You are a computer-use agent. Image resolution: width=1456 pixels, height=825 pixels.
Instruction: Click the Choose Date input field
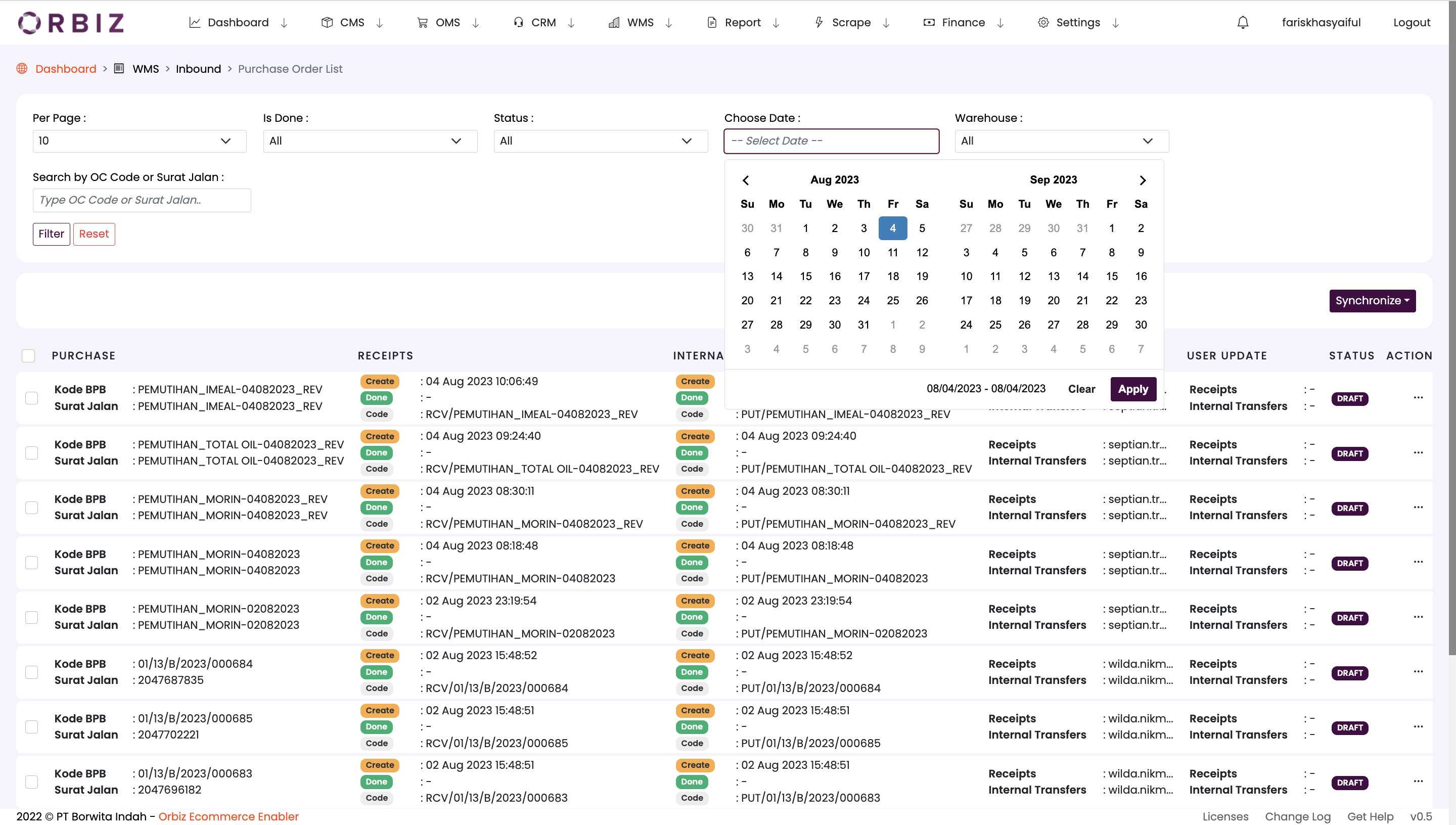[831, 141]
